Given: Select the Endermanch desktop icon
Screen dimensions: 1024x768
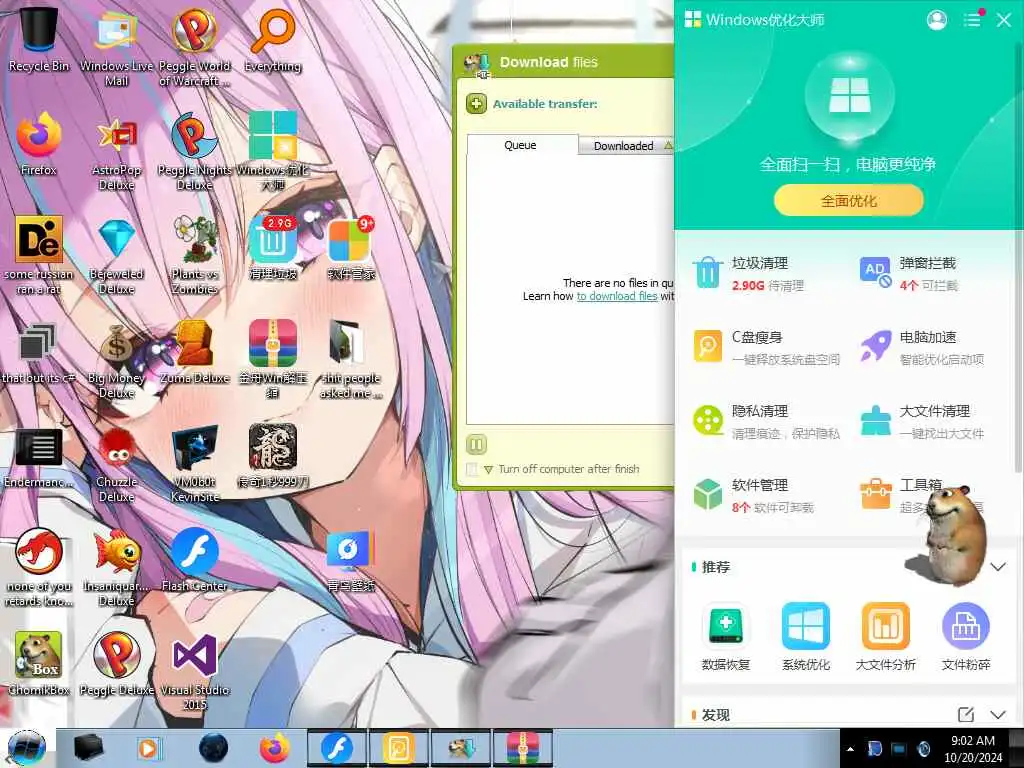Looking at the screenshot, I should [38, 457].
